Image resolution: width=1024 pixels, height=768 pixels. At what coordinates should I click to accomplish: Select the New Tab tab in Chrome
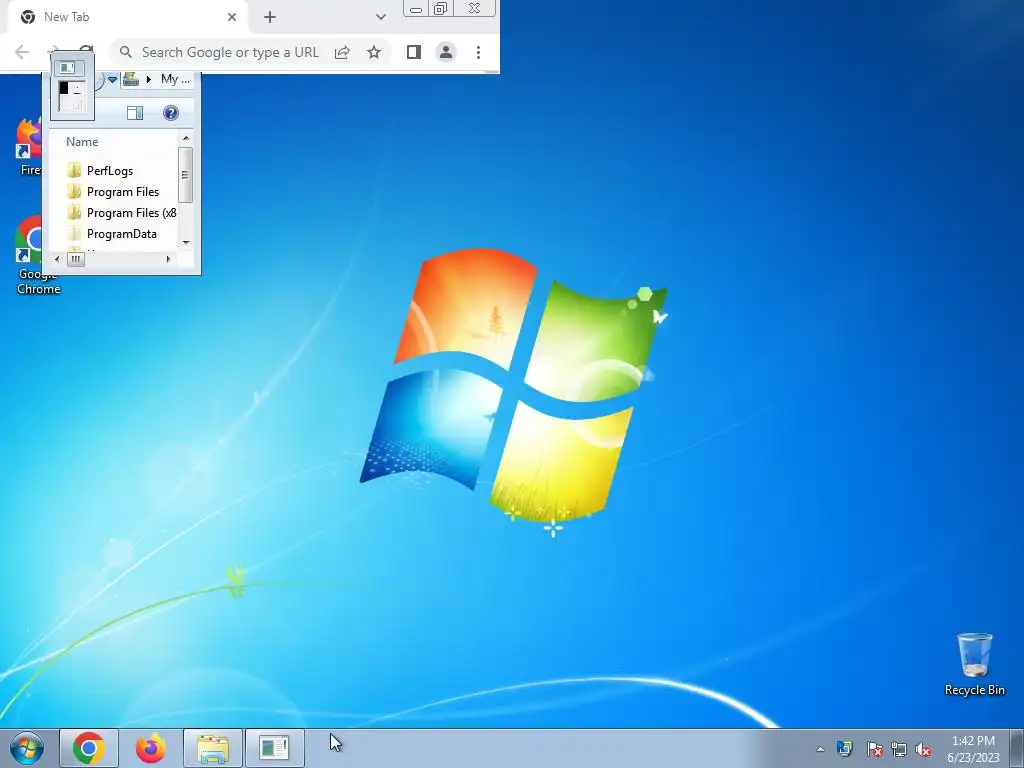(127, 17)
